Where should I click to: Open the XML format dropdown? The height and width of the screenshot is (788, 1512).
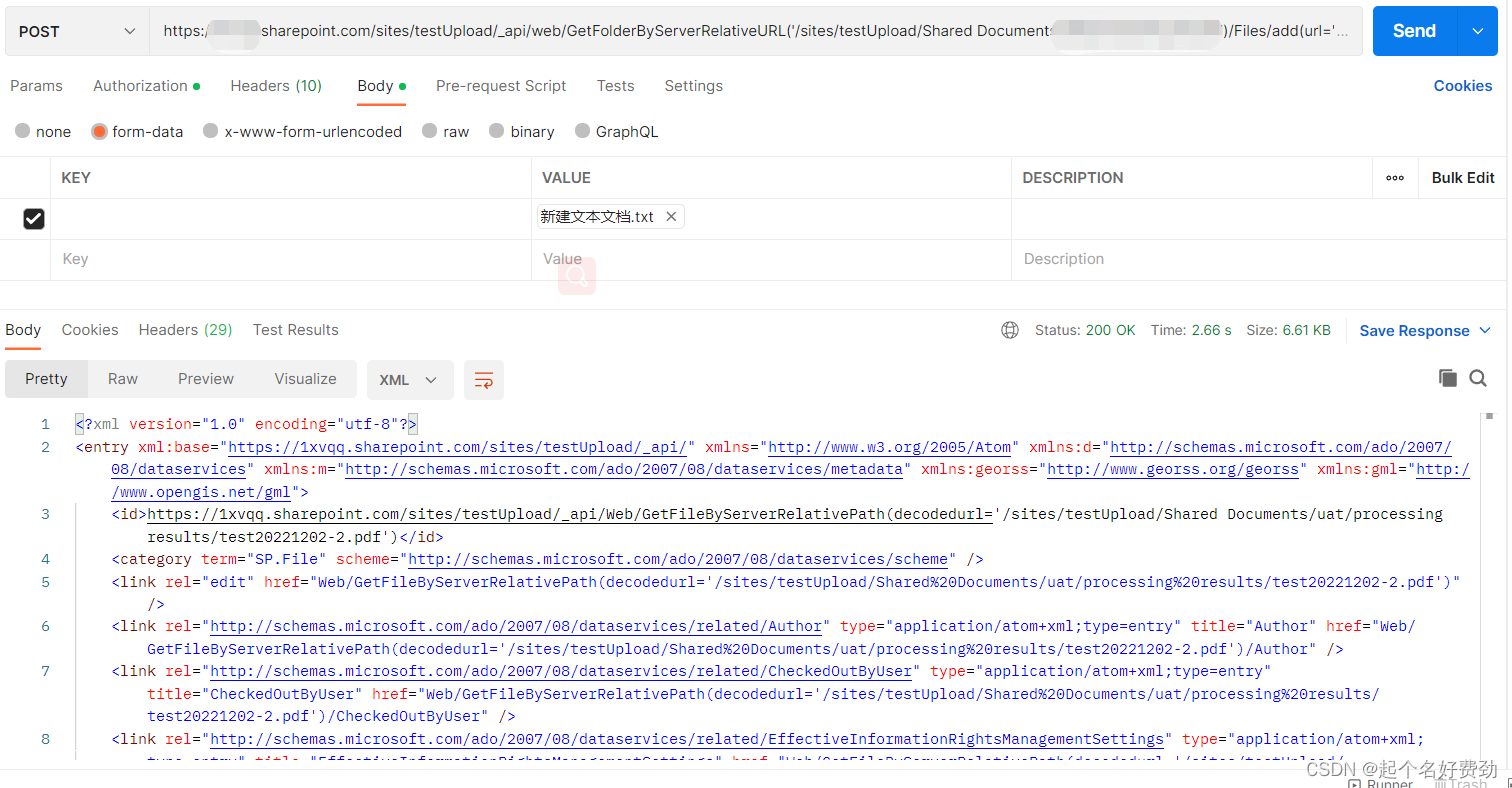[x=410, y=380]
